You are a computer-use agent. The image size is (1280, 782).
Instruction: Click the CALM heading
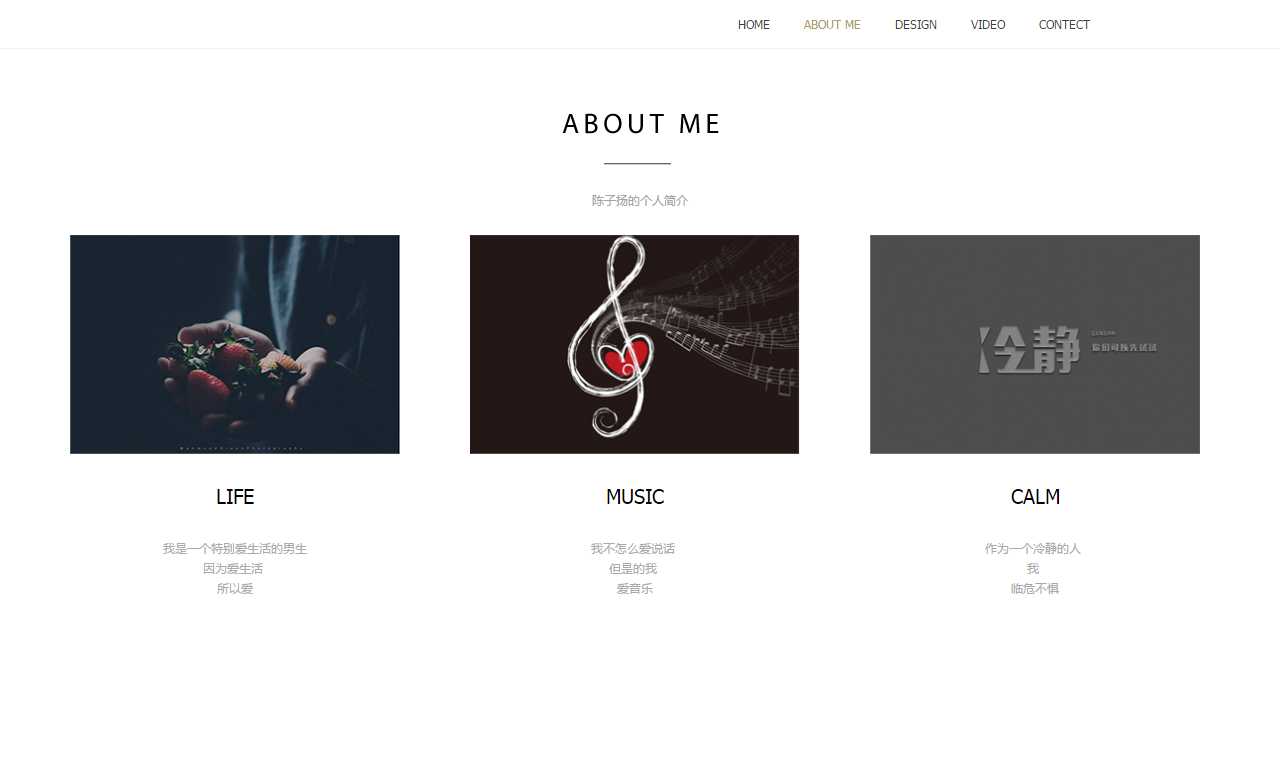tap(1035, 497)
